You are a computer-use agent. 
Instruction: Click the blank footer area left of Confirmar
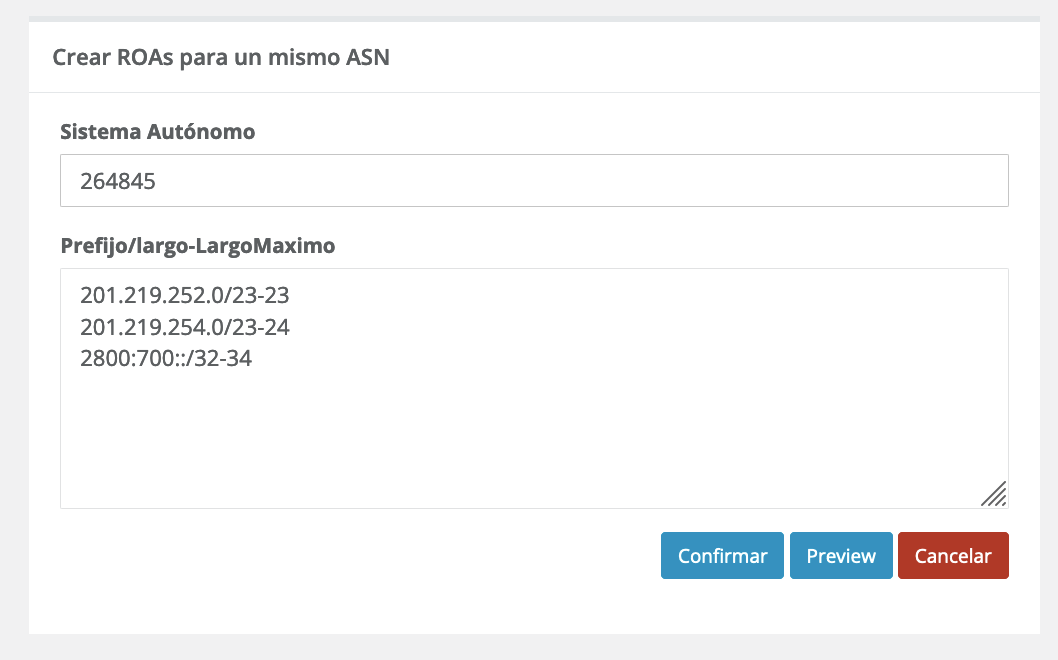coord(350,556)
